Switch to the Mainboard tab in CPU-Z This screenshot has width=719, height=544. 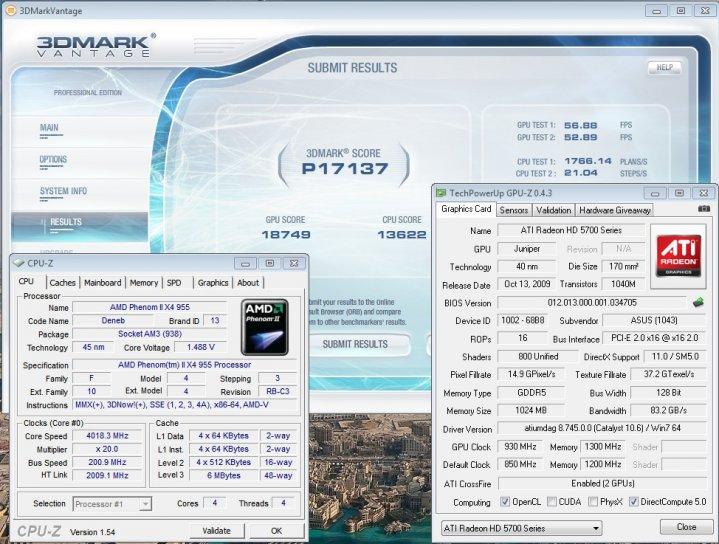pyautogui.click(x=102, y=283)
